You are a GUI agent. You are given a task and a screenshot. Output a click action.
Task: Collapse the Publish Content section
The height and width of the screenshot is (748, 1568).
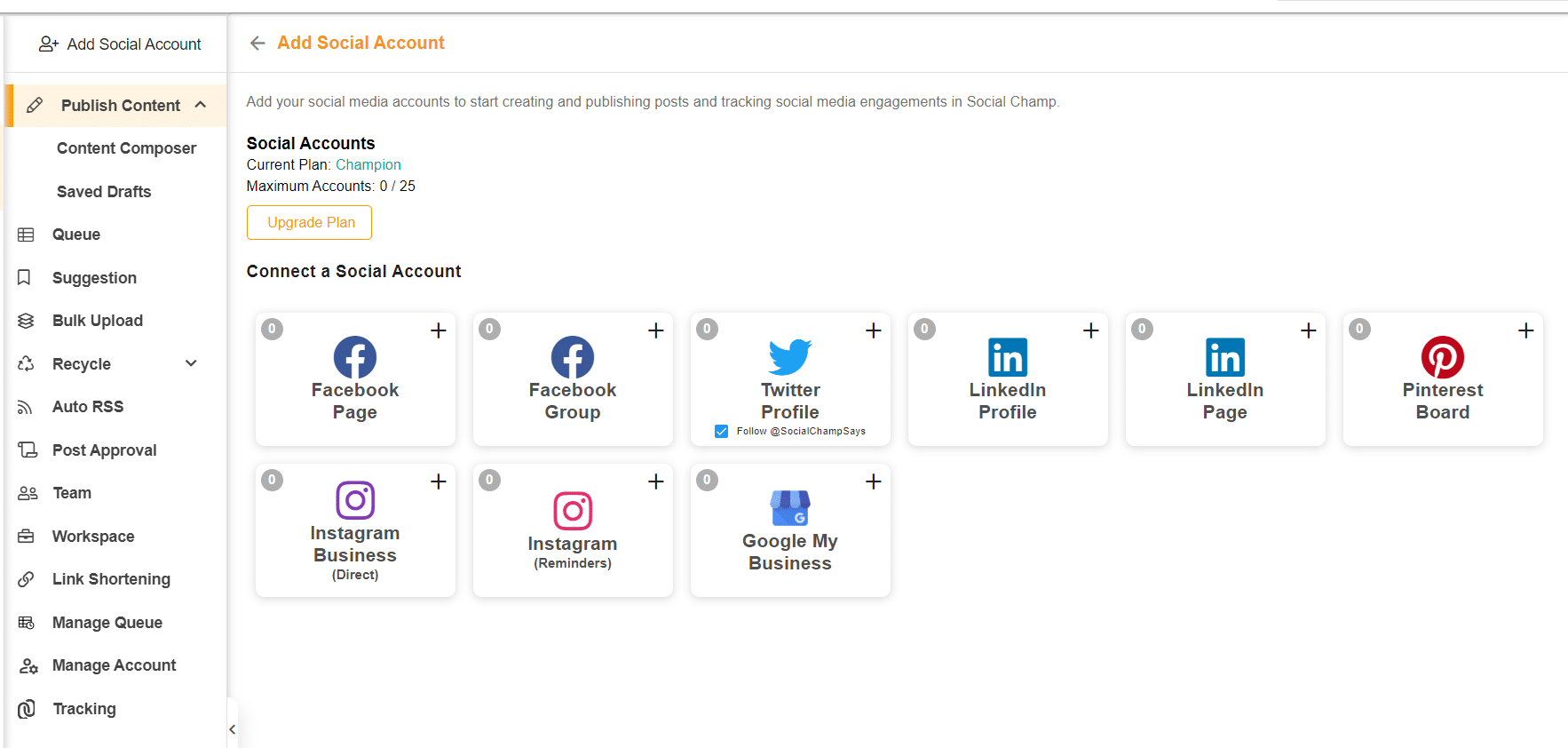point(201,105)
